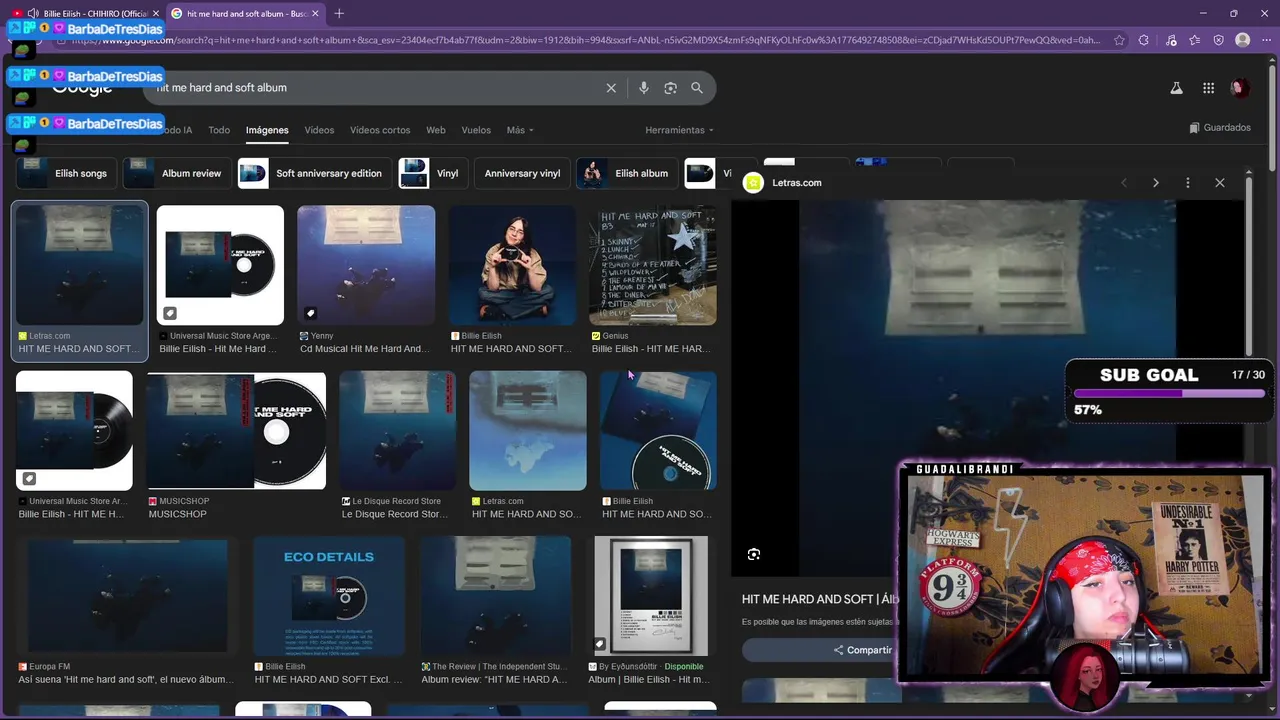
Task: Open browser three-dot settings menu
Action: [x=1265, y=40]
